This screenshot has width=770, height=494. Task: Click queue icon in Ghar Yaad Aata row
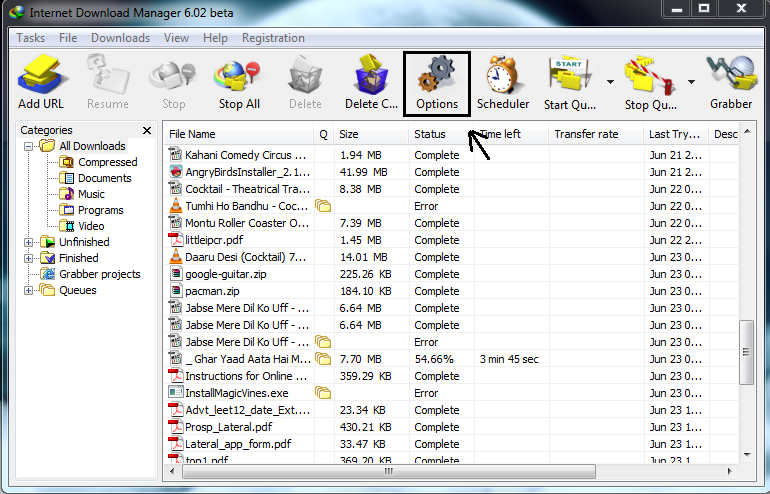coord(323,359)
